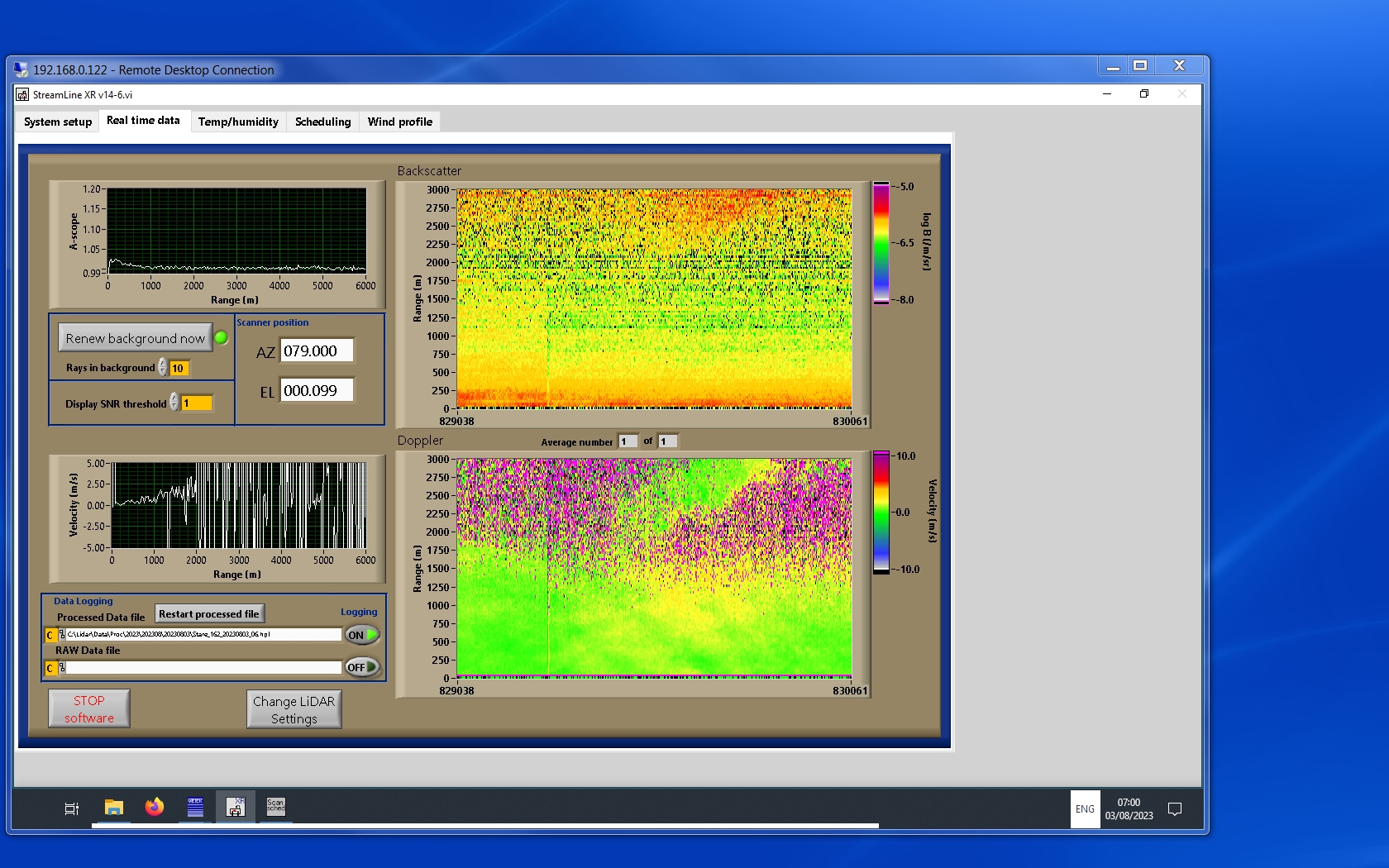Adjust the Display SNR threshold stepper
This screenshot has height=868, width=1389.
coord(174,403)
